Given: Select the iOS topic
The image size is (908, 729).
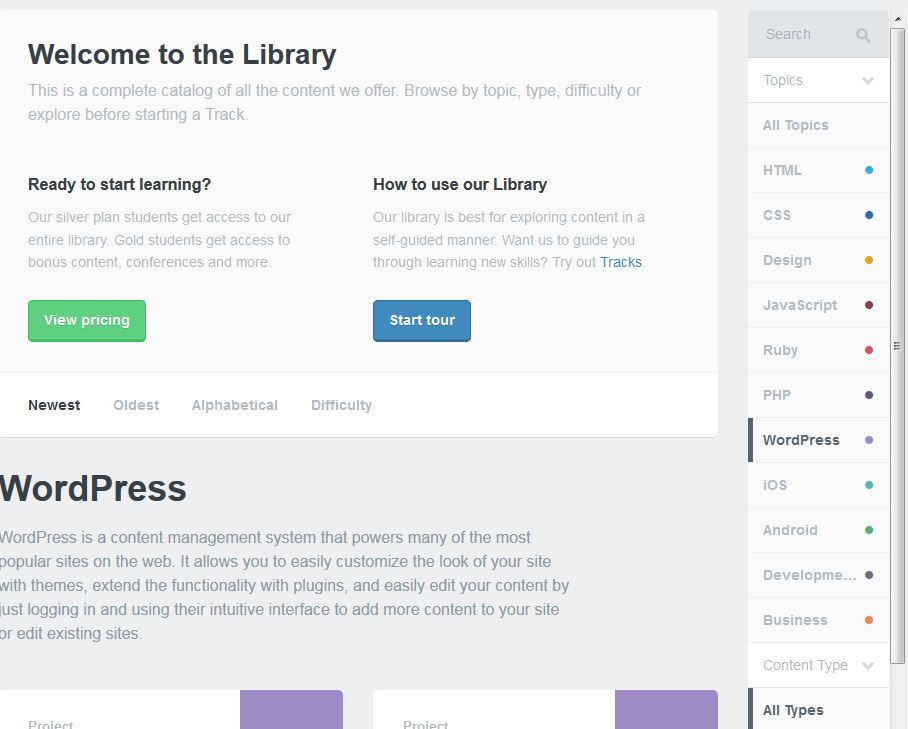Looking at the screenshot, I should 818,485.
